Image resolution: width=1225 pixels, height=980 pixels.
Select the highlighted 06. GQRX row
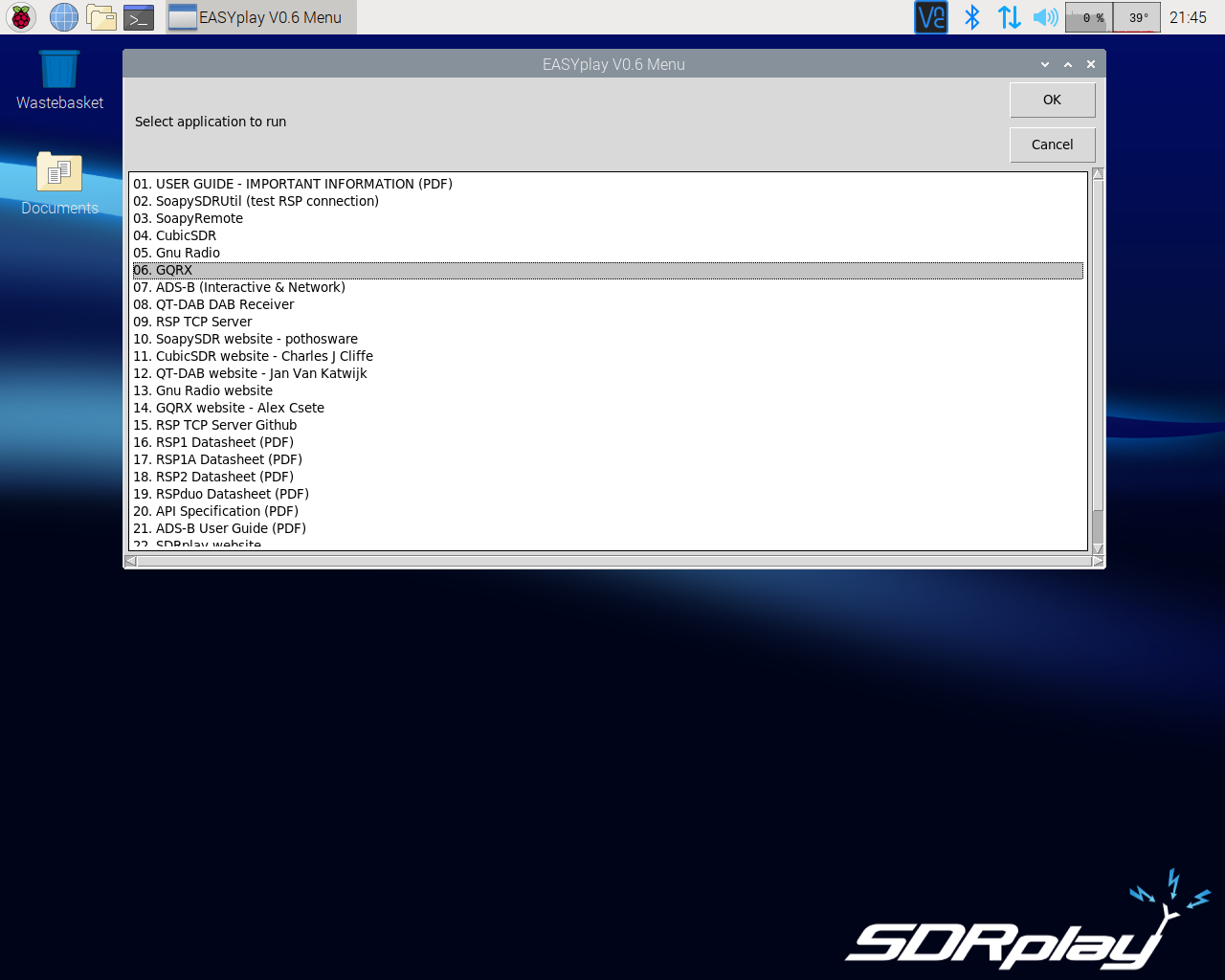tap(608, 270)
